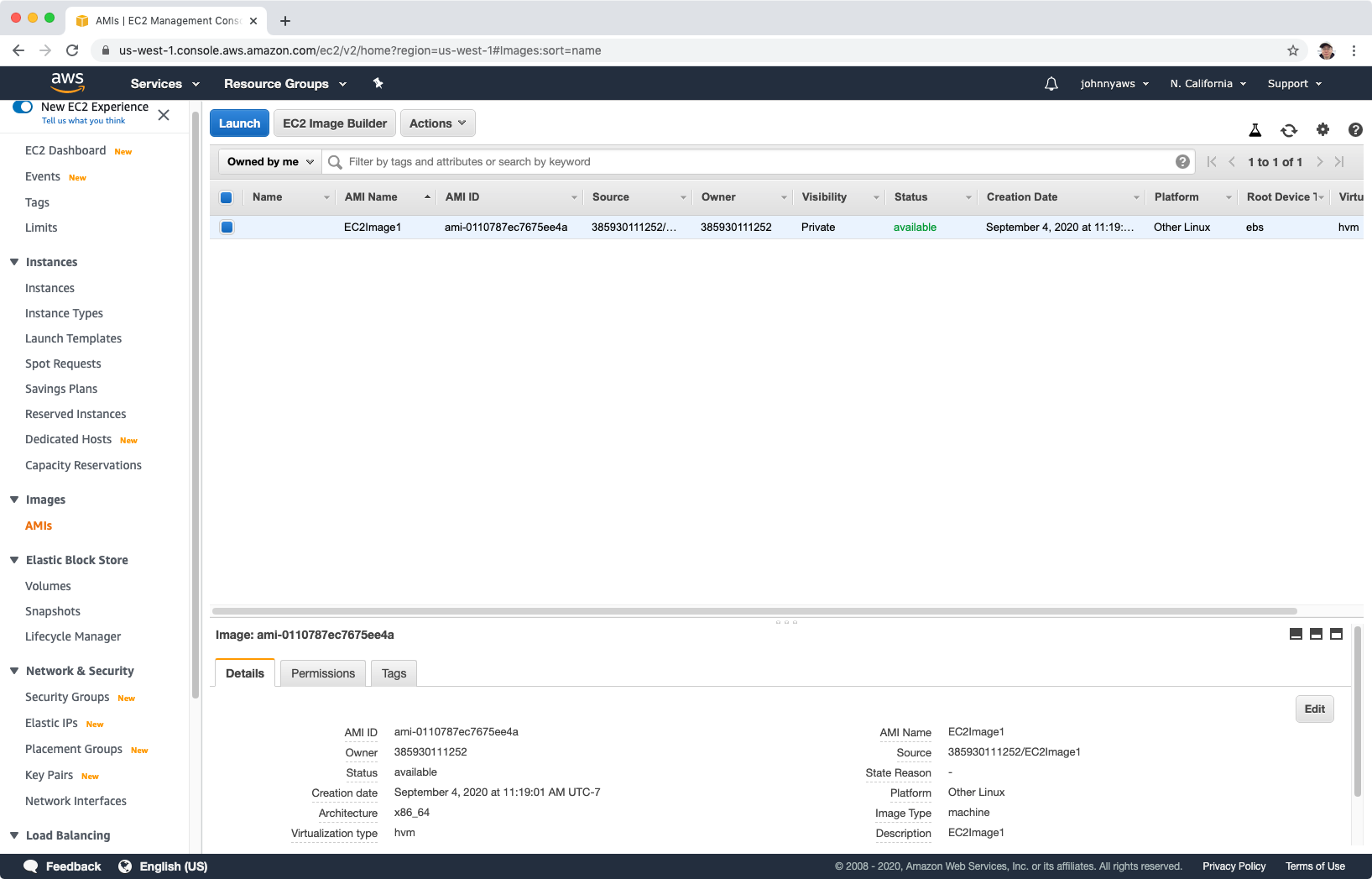This screenshot has height=879, width=1372.
Task: Toggle the select-all checkbox in table header
Action: [226, 197]
